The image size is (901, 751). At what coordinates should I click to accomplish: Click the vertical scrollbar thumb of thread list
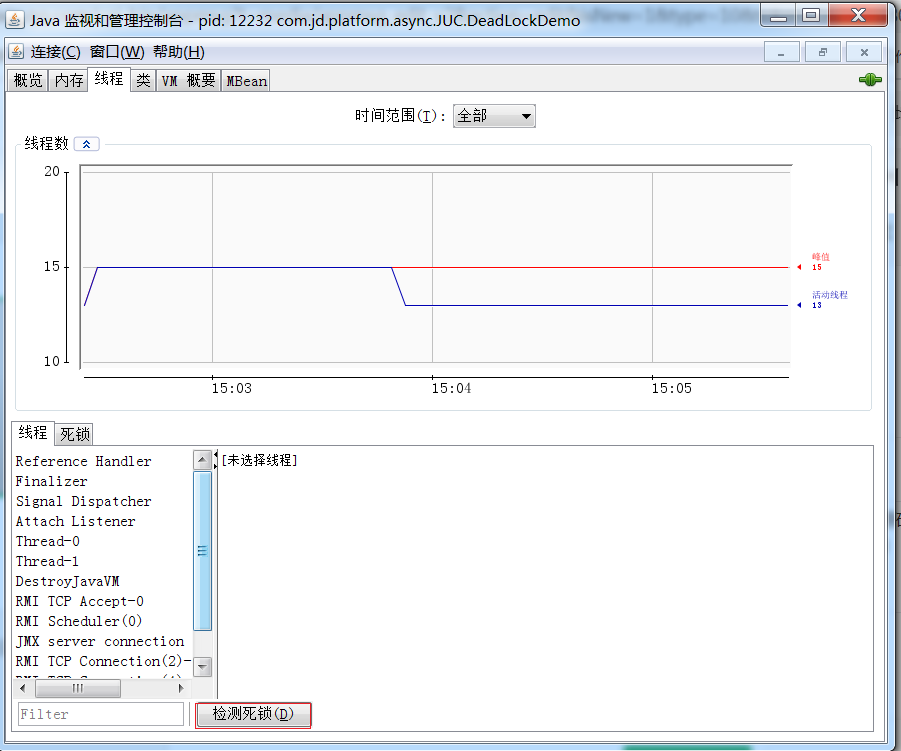(x=202, y=551)
